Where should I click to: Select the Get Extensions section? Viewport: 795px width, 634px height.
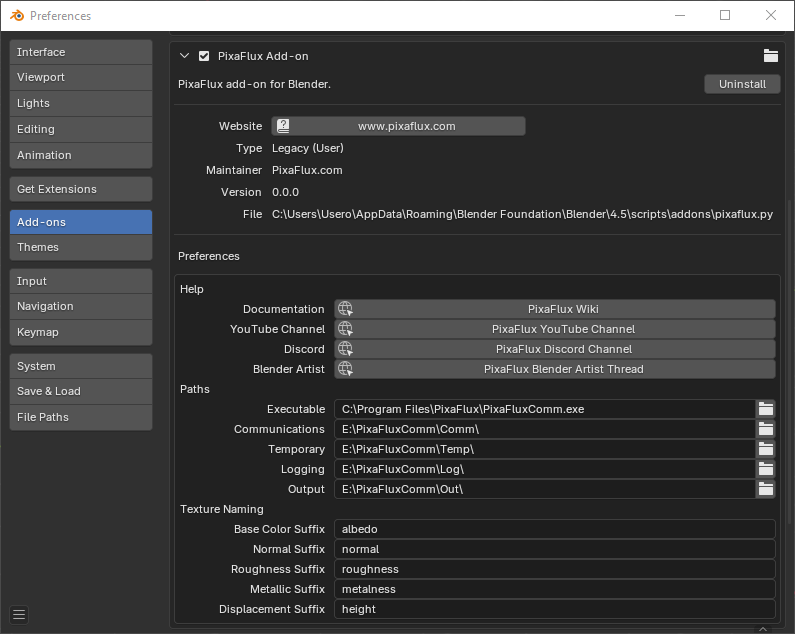[x=81, y=189]
